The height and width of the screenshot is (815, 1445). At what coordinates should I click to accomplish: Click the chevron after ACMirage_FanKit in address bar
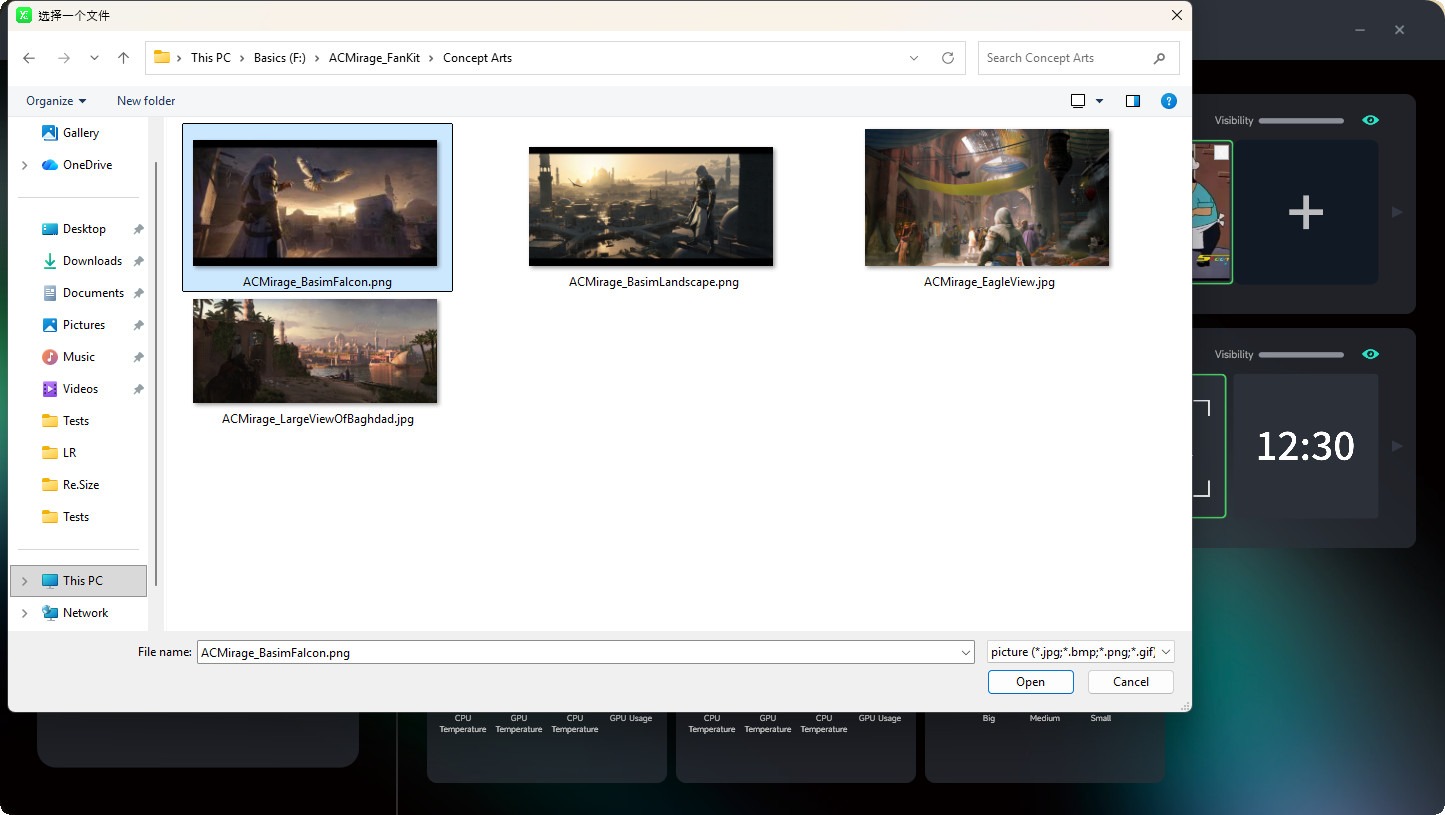tap(432, 58)
